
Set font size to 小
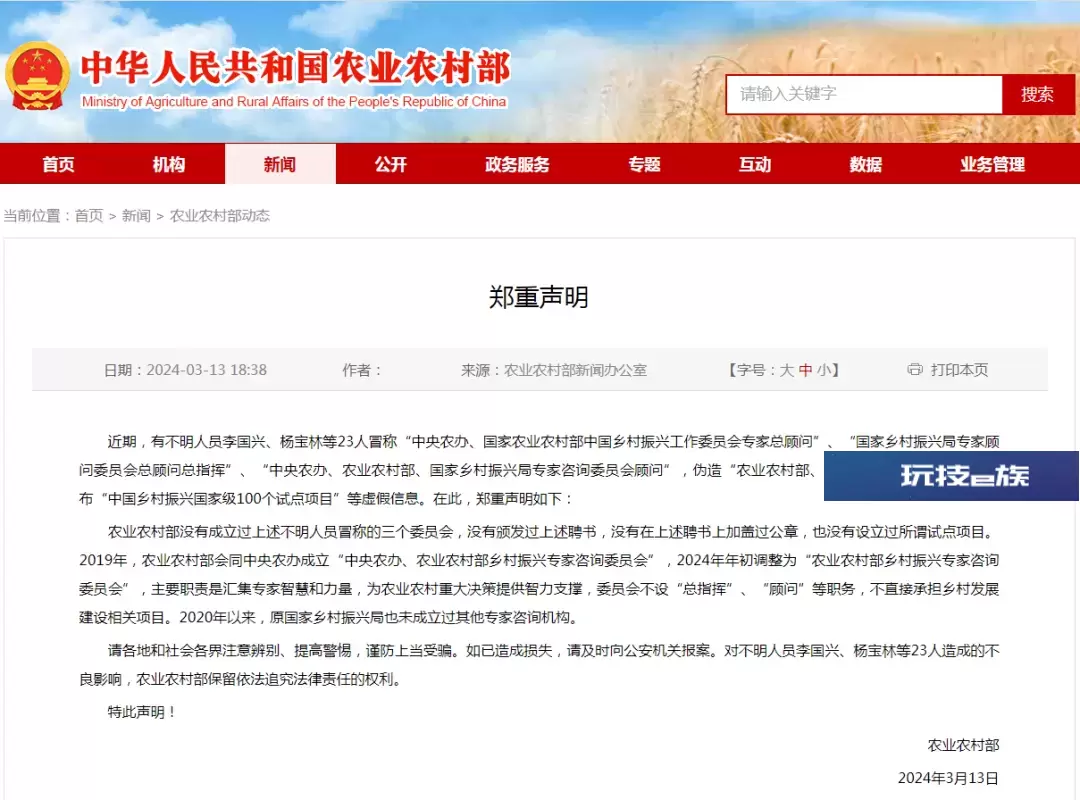pos(824,370)
